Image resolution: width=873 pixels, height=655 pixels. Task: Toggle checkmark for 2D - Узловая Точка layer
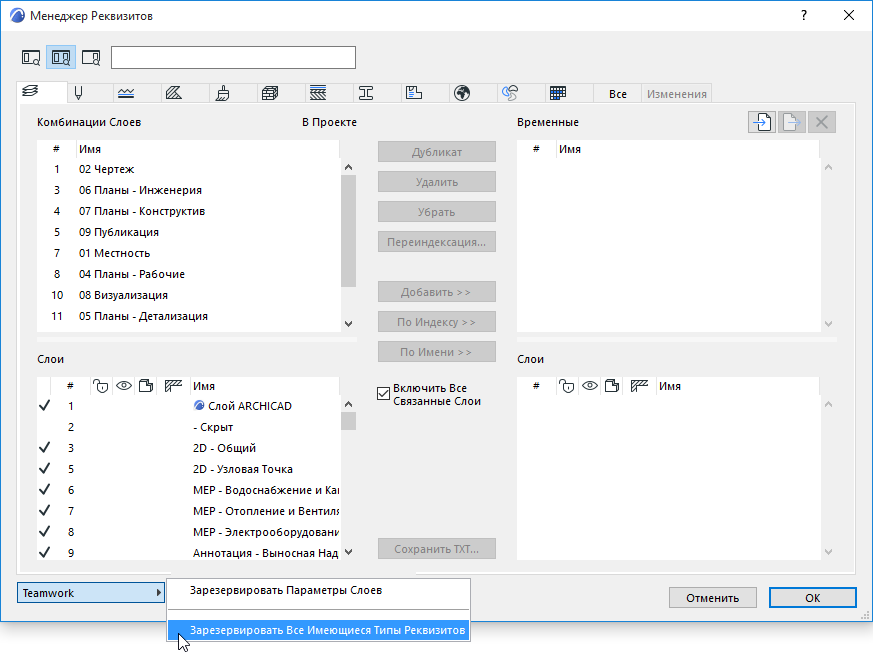click(x=45, y=469)
